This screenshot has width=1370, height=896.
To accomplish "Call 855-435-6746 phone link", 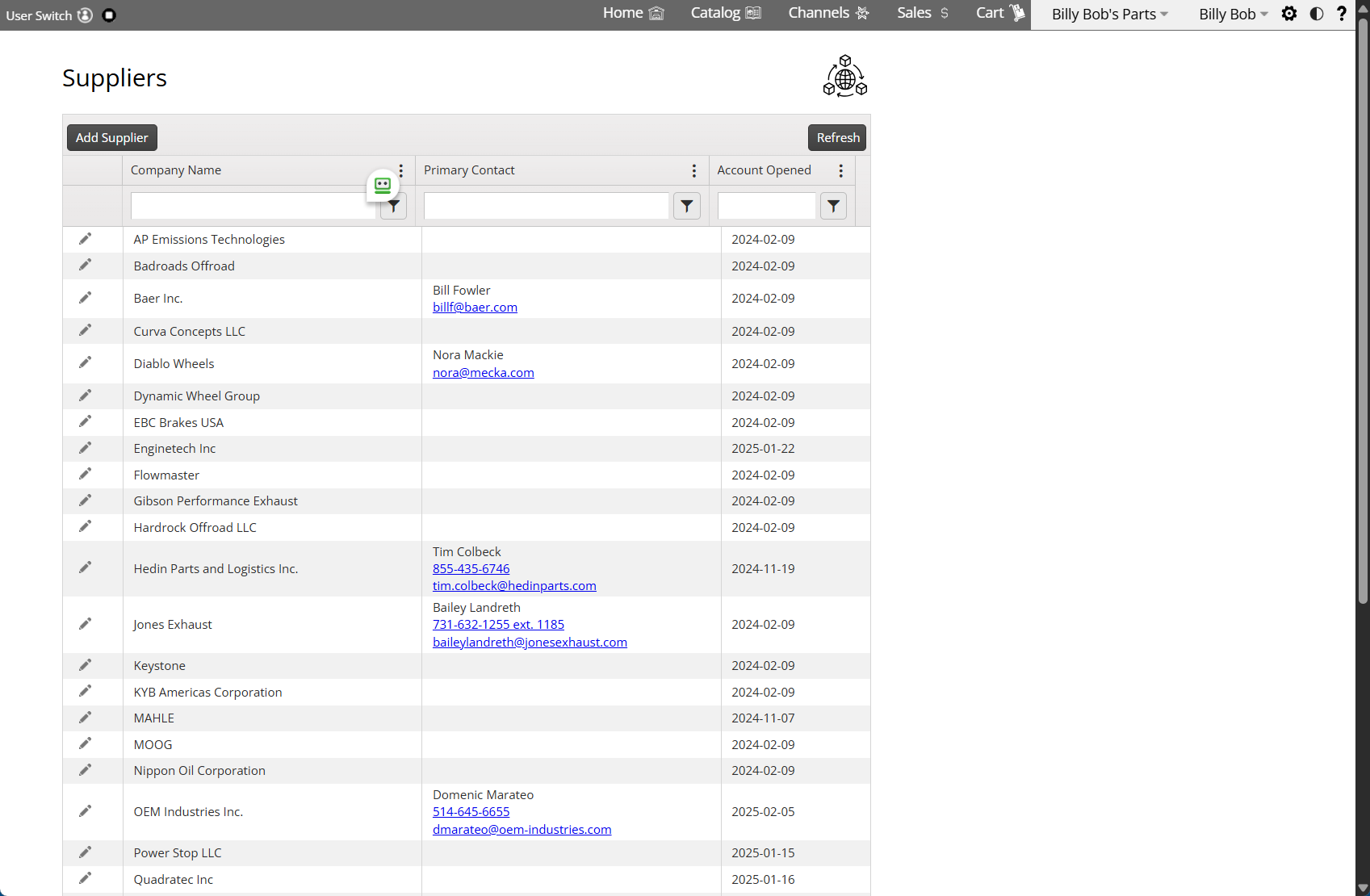I will [x=471, y=569].
